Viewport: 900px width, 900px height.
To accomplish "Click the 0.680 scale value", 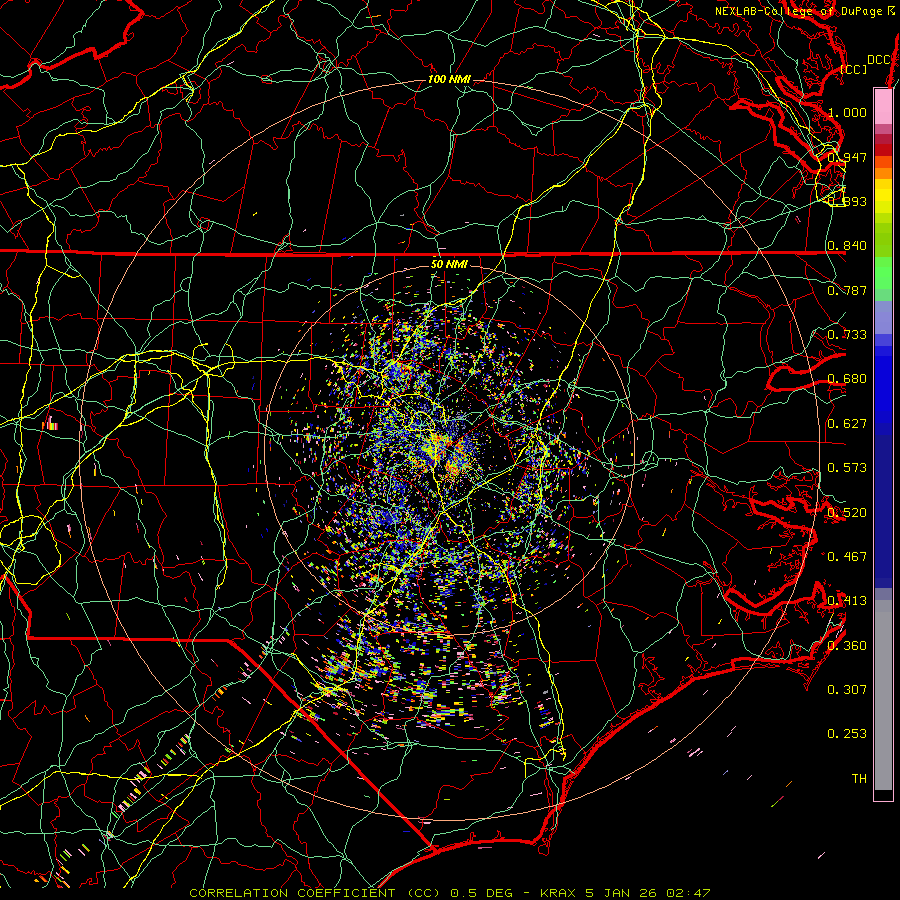I will (847, 379).
